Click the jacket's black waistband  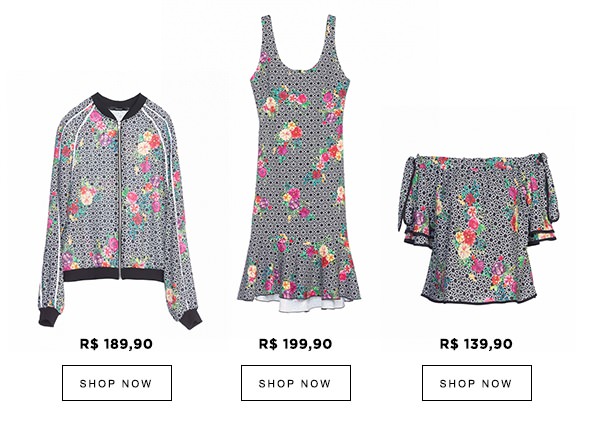point(114,274)
